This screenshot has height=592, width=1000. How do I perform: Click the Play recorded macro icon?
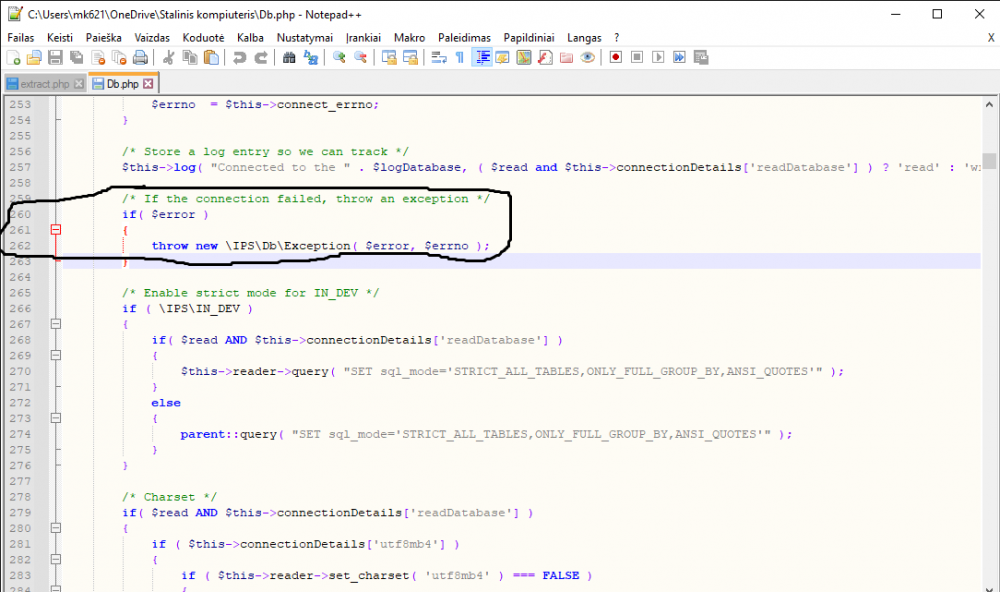click(658, 57)
